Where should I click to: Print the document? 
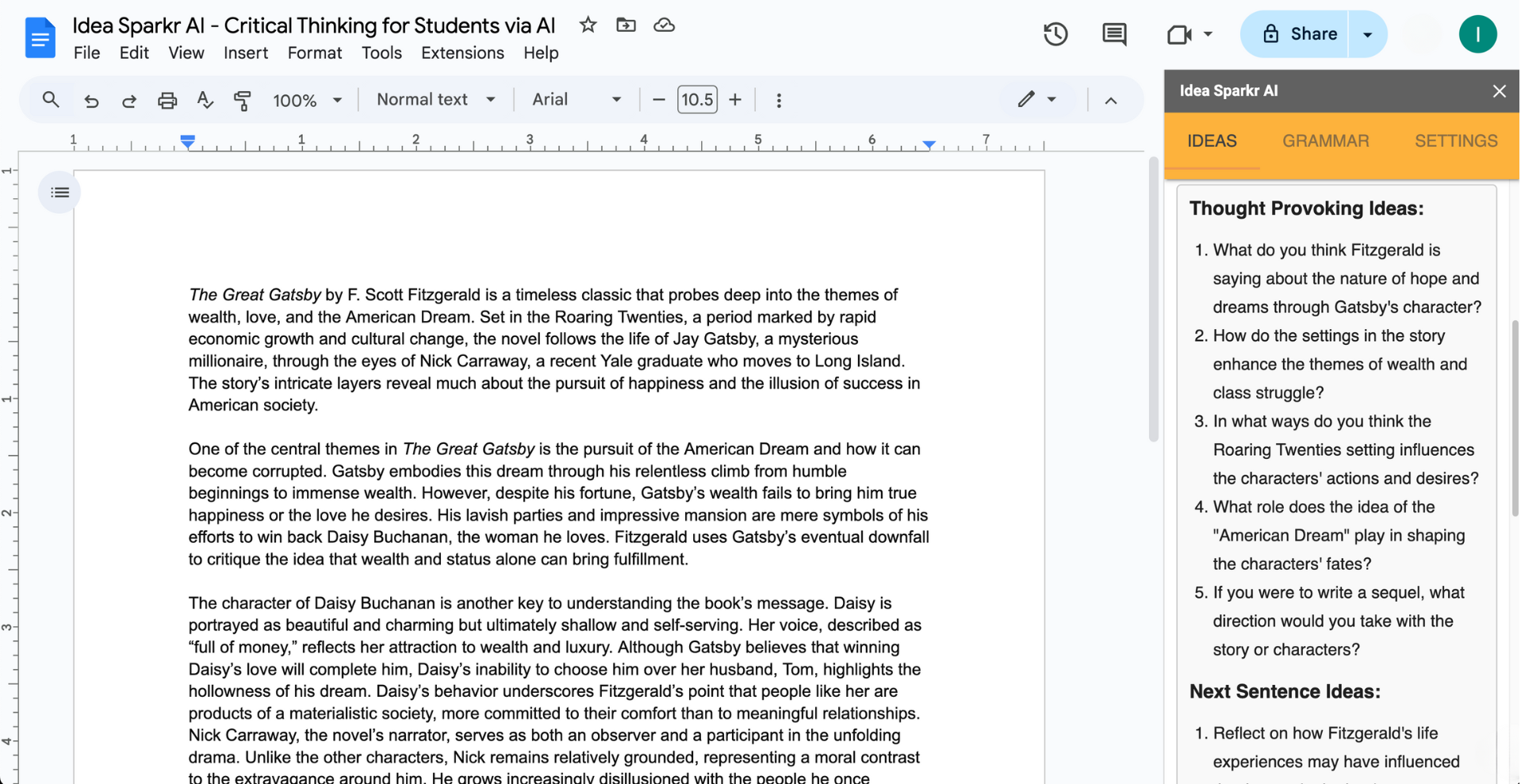167,100
